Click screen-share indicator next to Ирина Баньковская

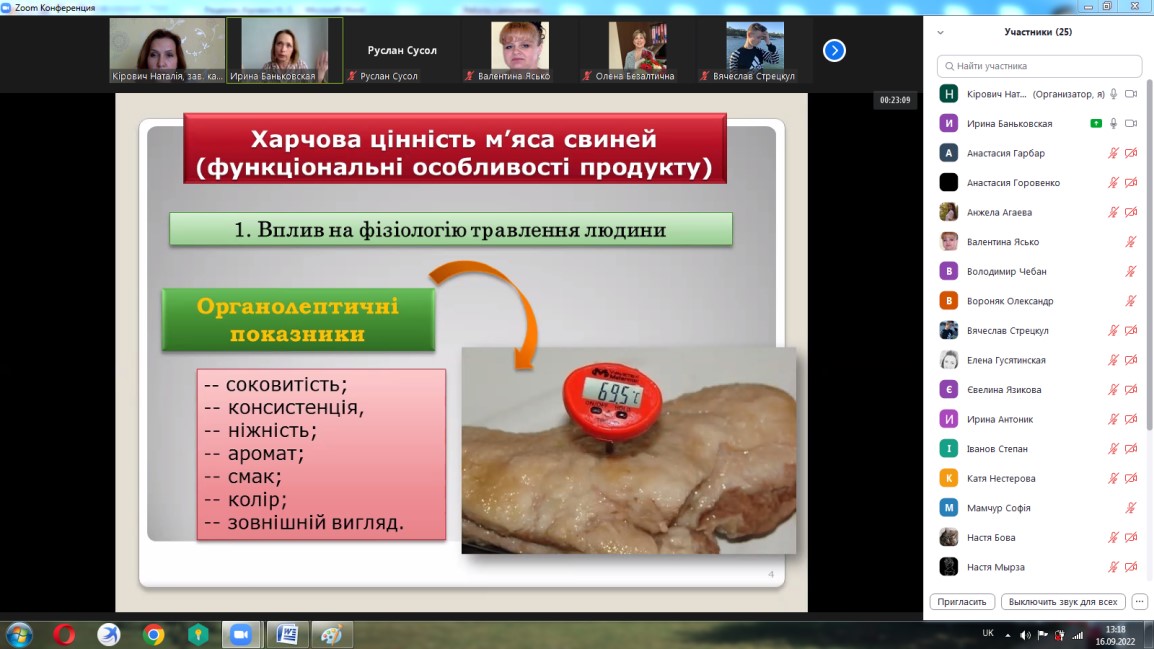[x=1097, y=124]
